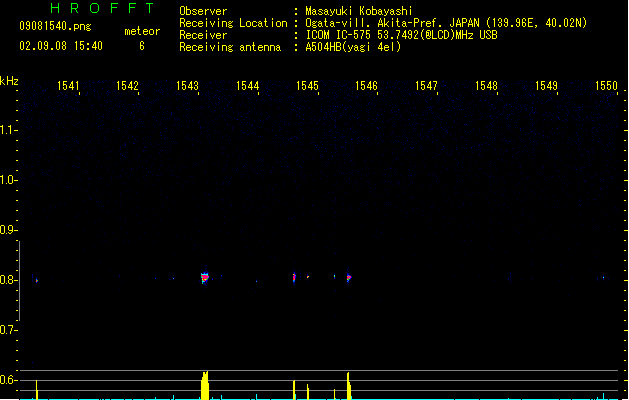Click observer name Masayuki Kobayashi

[359, 11]
